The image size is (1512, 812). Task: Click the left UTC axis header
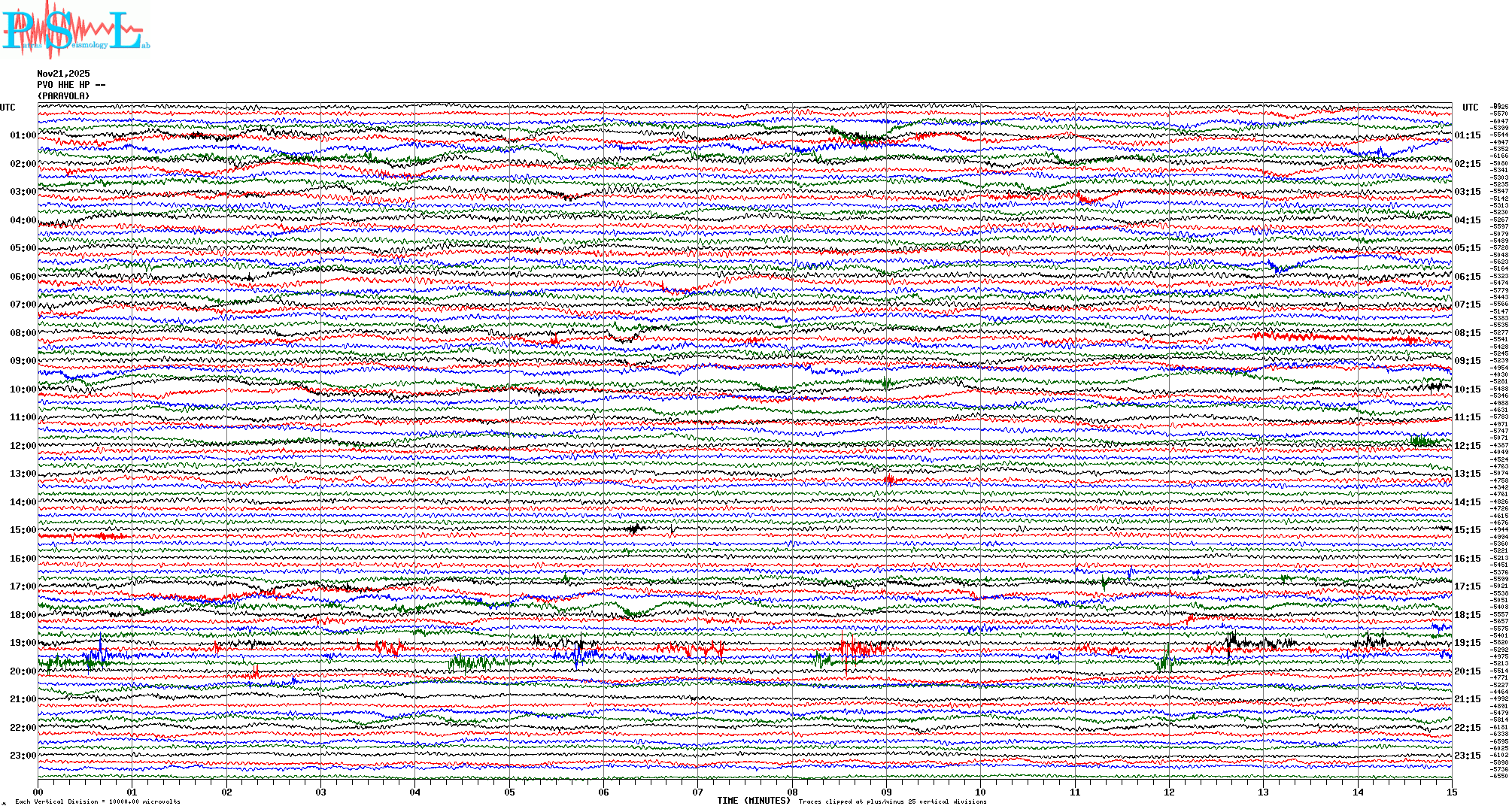(x=8, y=108)
